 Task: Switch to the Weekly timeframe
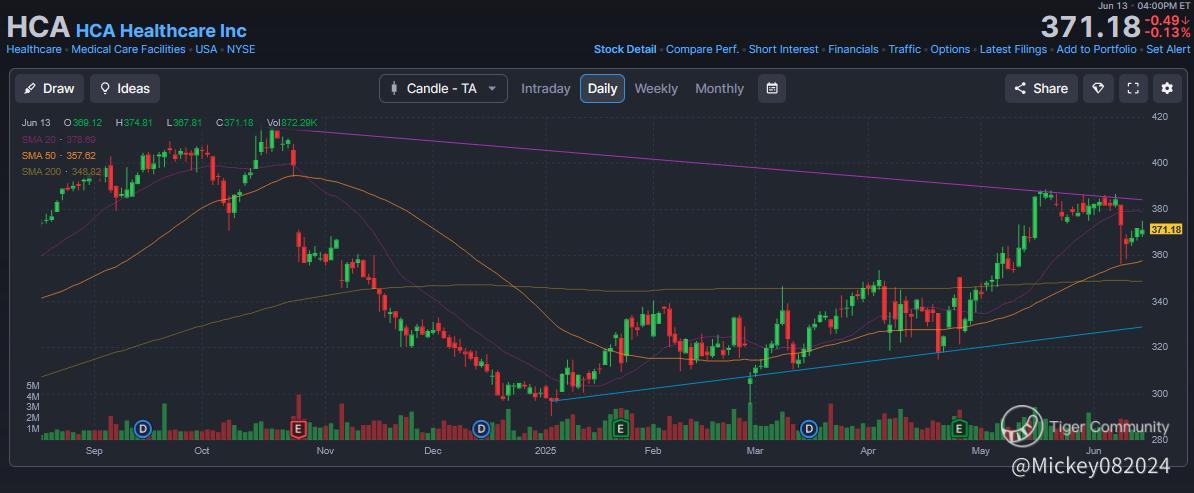coord(656,88)
